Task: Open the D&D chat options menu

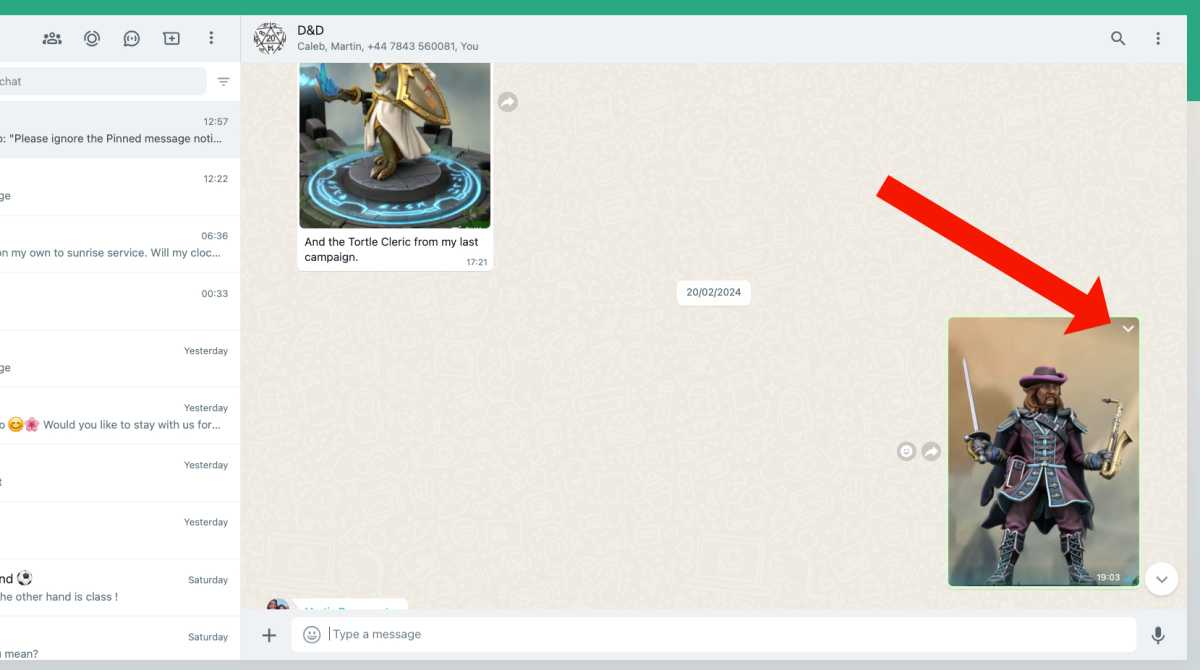Action: (1158, 38)
